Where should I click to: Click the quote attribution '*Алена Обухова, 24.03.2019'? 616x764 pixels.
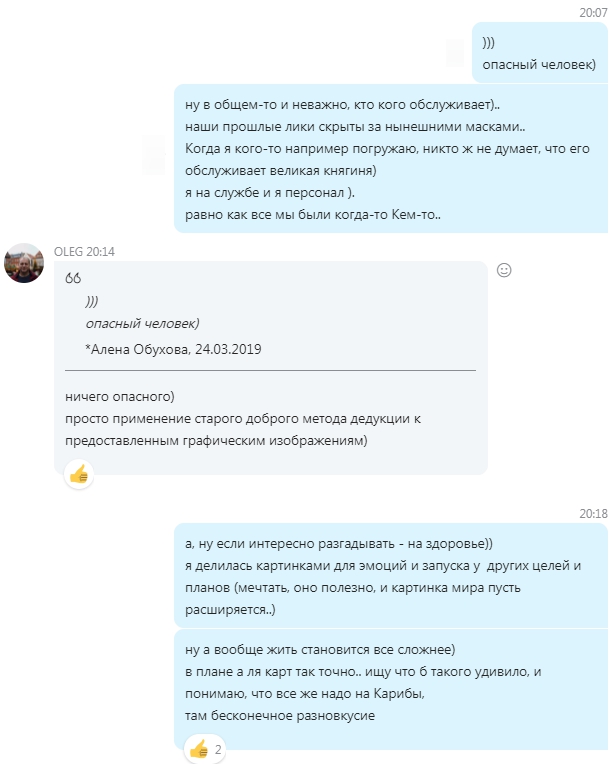[x=173, y=349]
